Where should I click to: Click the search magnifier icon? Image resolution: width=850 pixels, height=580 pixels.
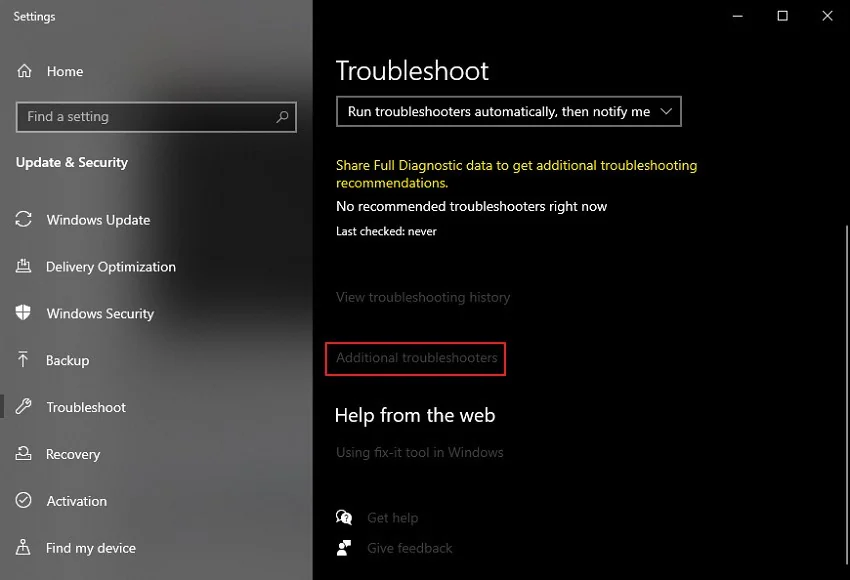283,117
